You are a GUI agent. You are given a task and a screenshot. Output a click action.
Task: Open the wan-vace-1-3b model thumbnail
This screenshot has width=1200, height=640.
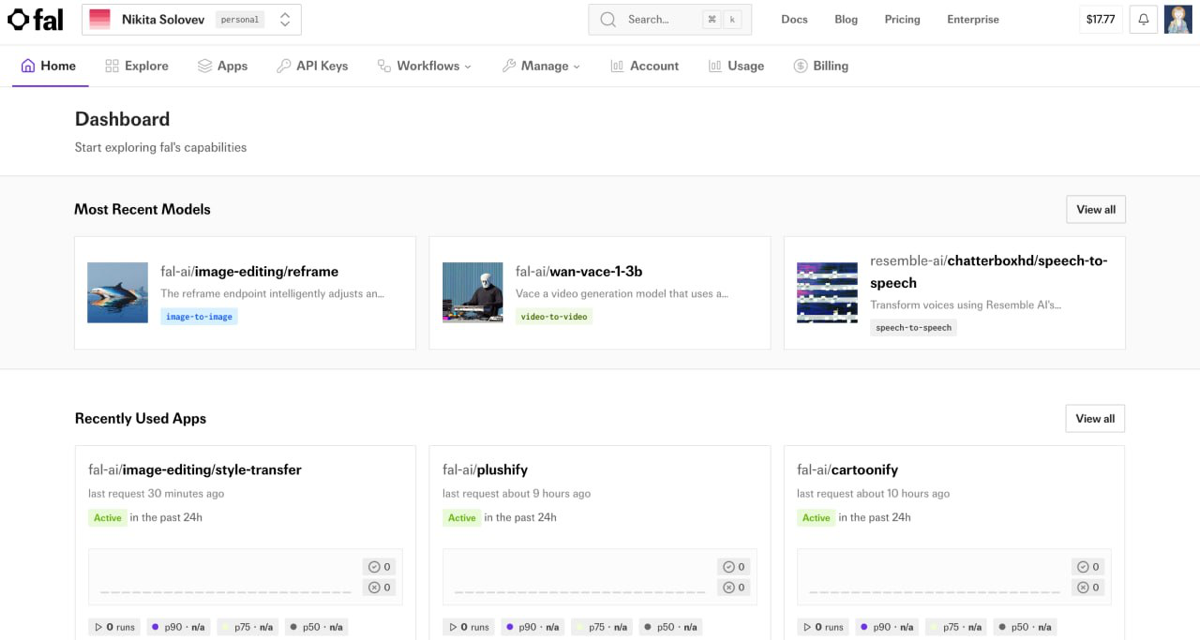tap(472, 292)
